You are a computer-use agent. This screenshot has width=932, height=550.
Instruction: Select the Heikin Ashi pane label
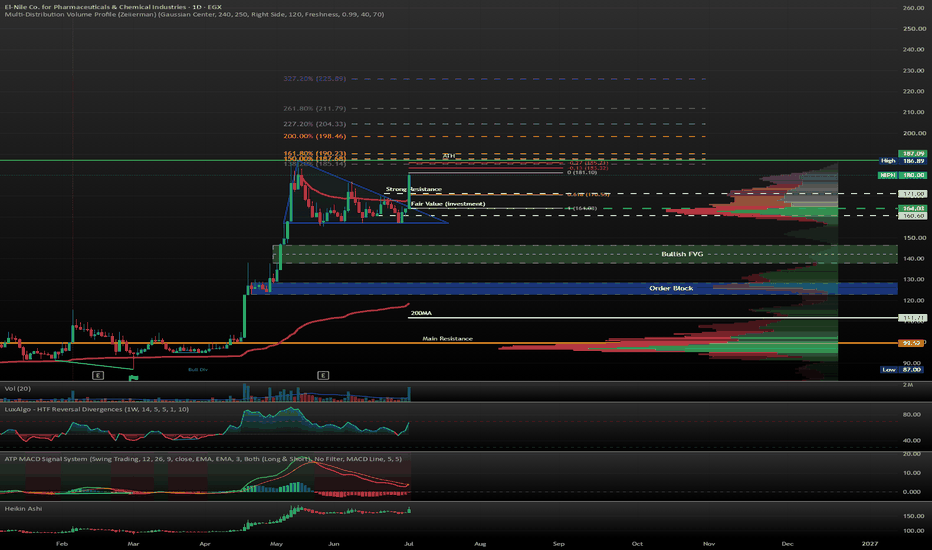coord(23,508)
